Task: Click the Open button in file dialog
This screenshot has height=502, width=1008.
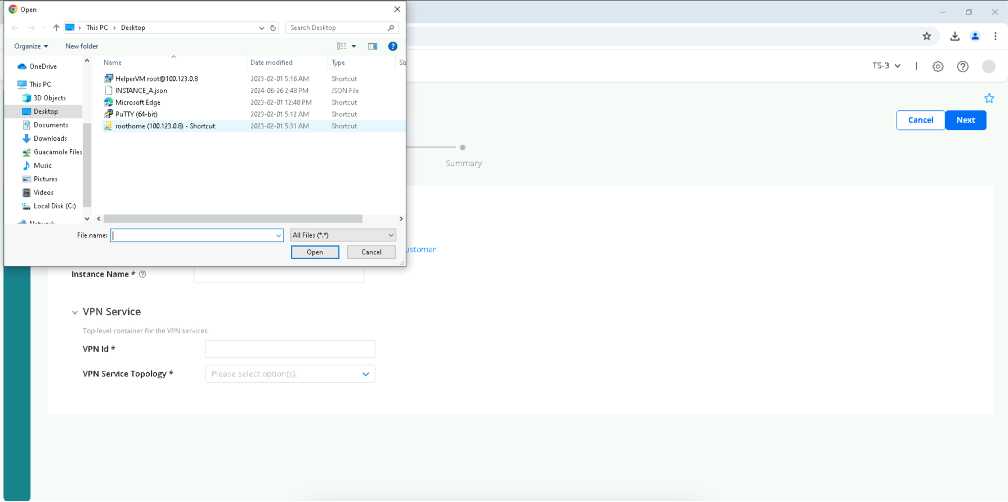Action: (x=315, y=252)
